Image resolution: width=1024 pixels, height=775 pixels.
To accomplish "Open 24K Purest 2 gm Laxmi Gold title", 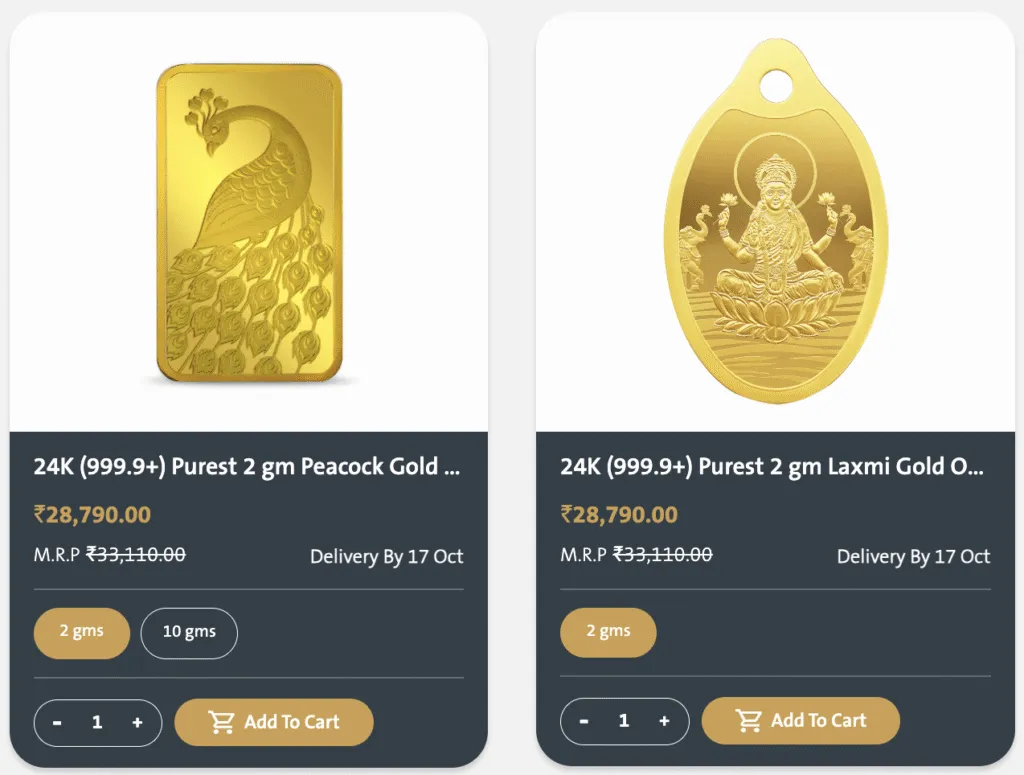I will click(772, 467).
